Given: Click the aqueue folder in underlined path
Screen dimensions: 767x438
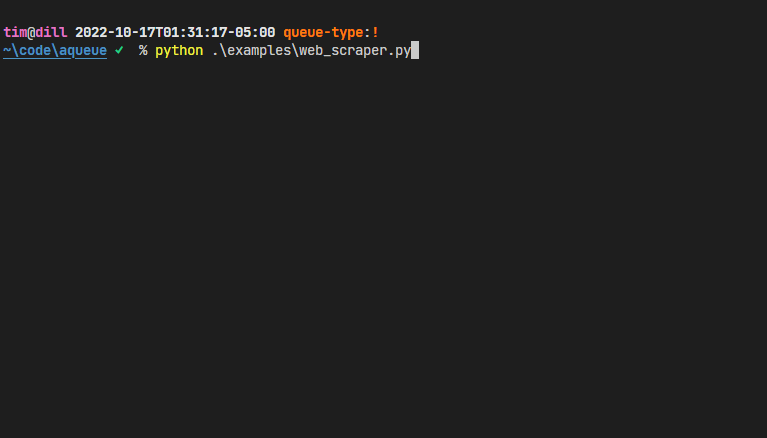Looking at the screenshot, I should (x=83, y=50).
